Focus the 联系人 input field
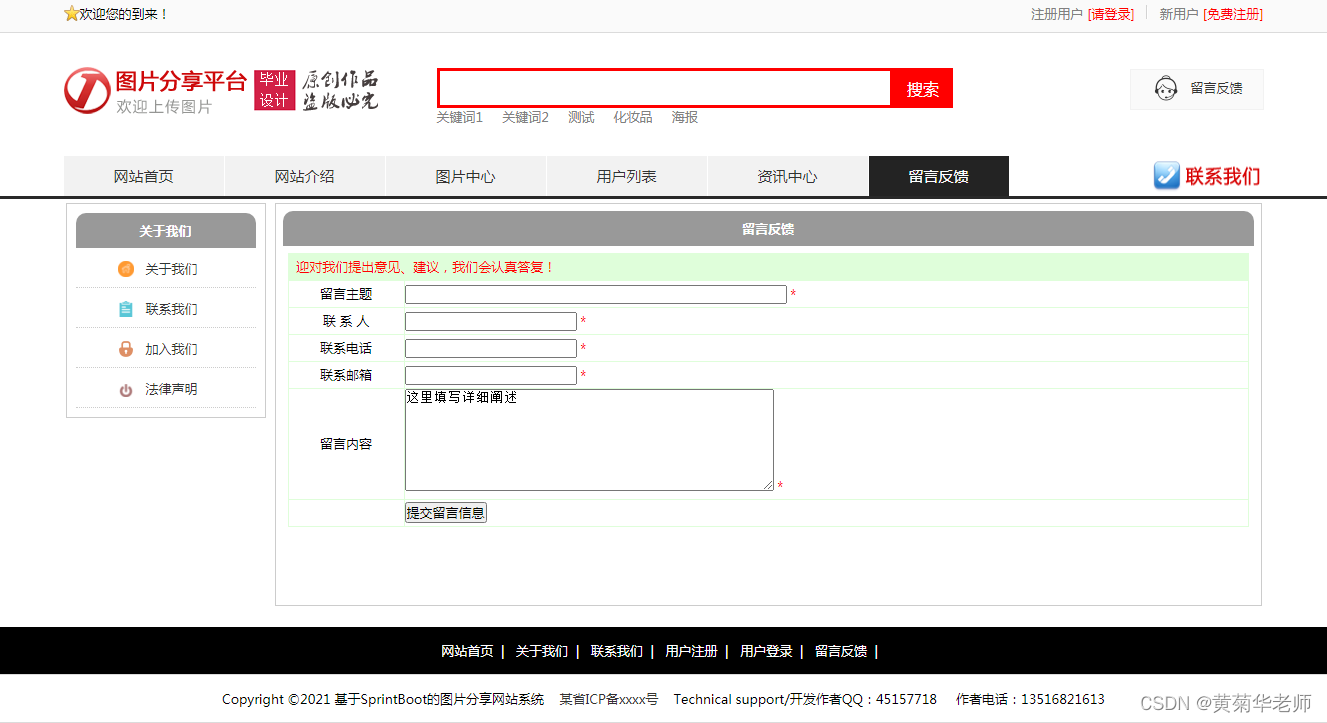 (x=491, y=321)
